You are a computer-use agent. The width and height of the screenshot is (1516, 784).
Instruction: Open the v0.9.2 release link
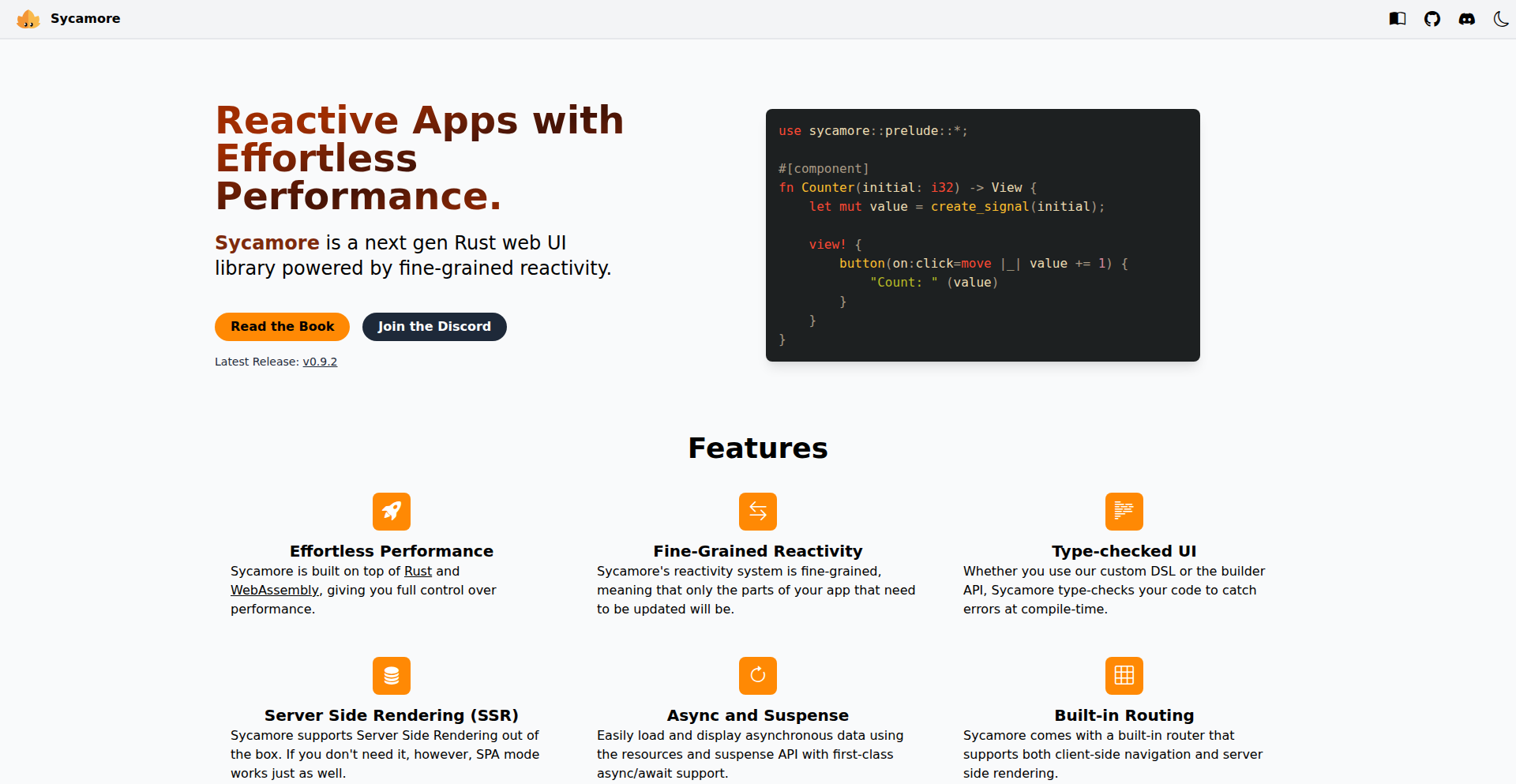point(320,362)
